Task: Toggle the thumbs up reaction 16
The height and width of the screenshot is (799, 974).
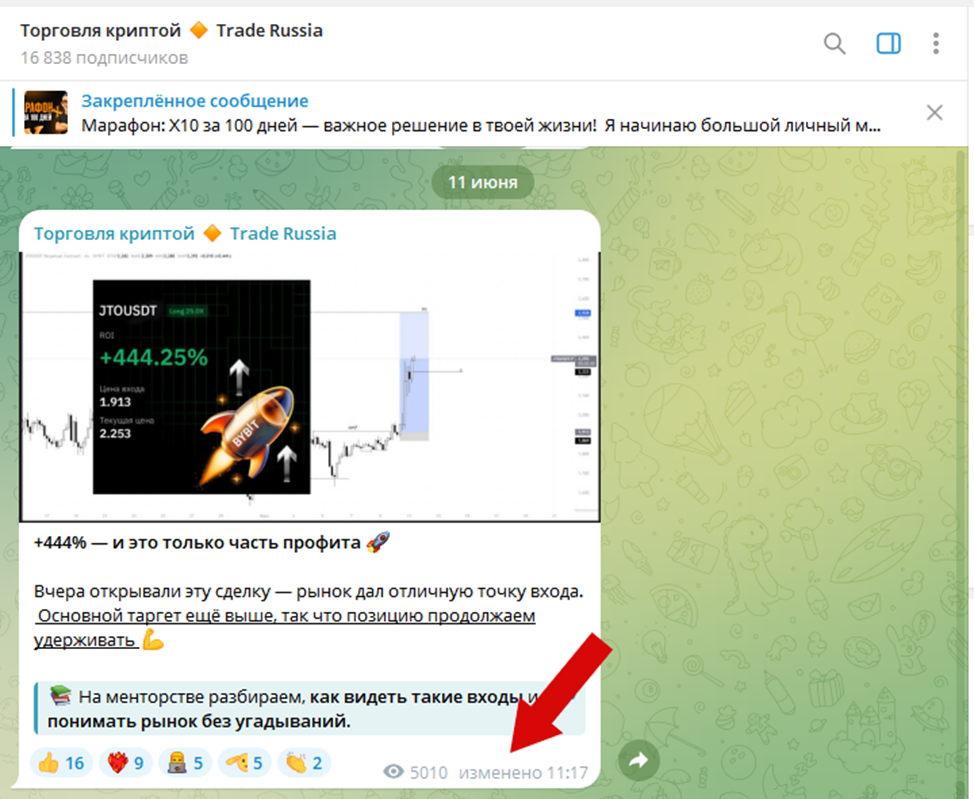Action: (61, 762)
